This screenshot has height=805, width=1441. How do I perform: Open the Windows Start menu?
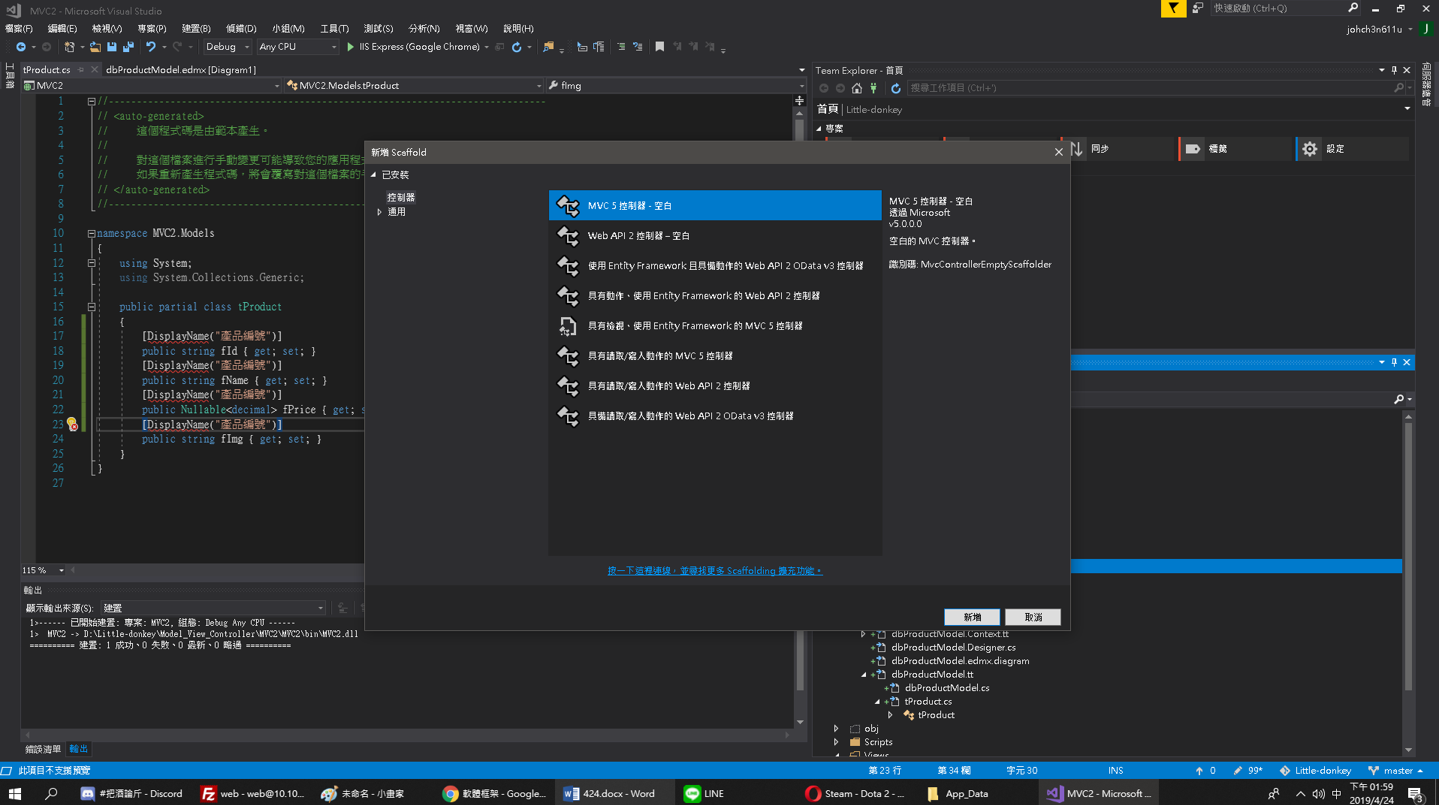[x=15, y=794]
